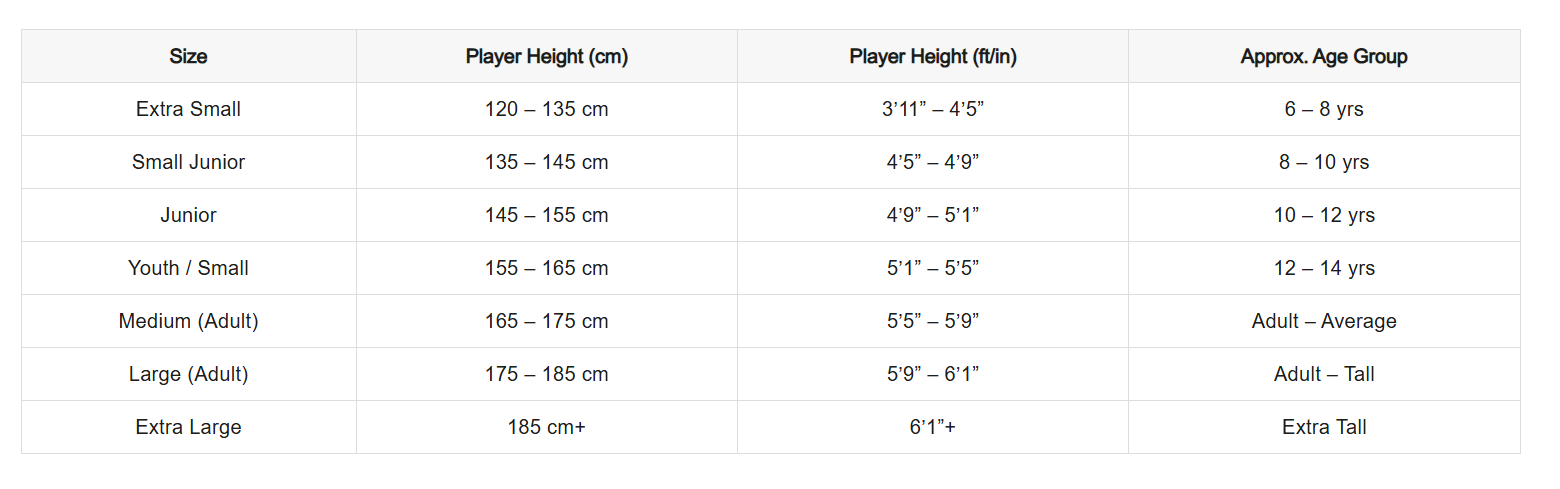Select the Youth / Small cell
Screen dimensions: 1560x489
tap(188, 268)
